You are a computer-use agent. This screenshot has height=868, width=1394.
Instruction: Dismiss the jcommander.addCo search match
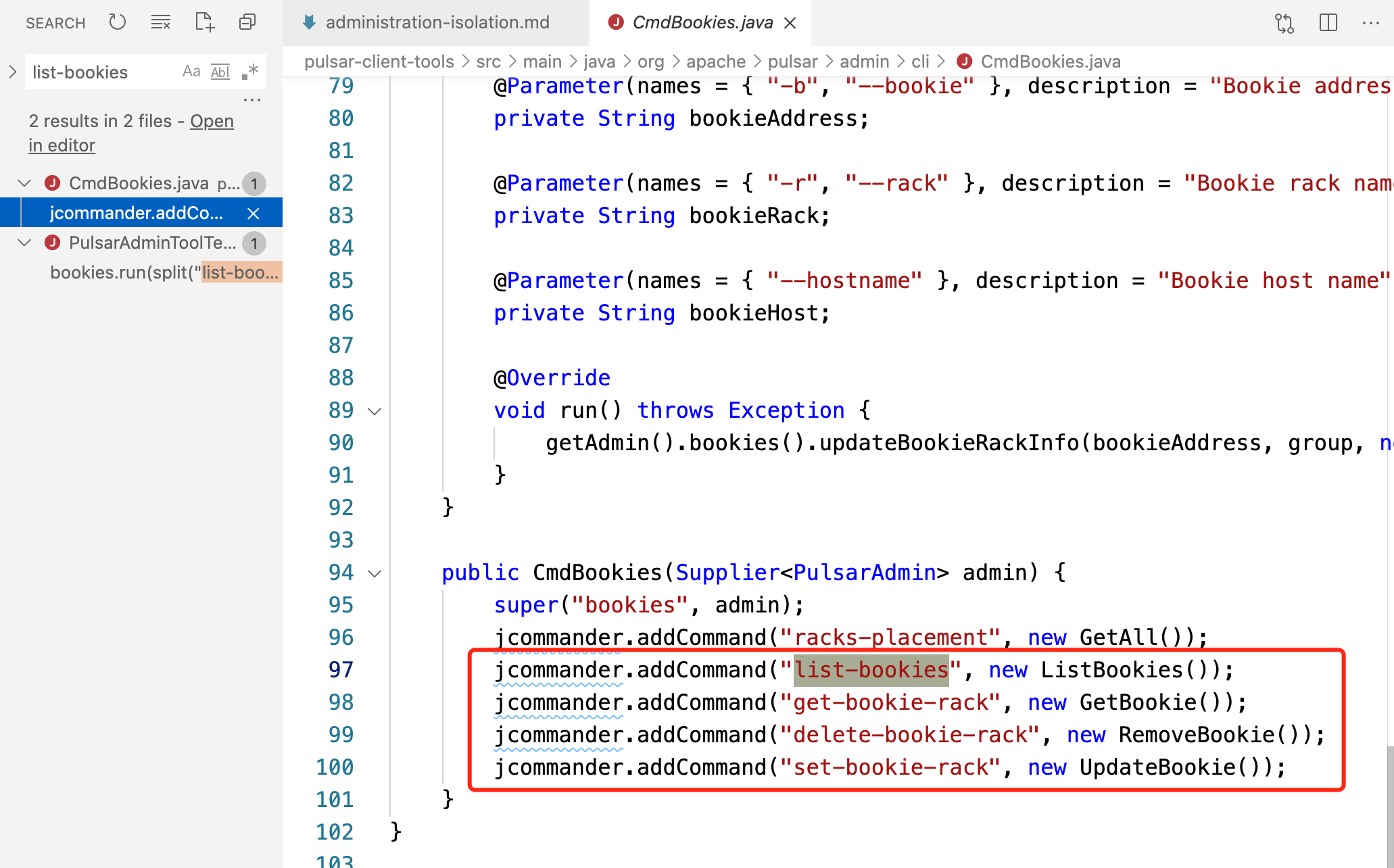click(254, 213)
